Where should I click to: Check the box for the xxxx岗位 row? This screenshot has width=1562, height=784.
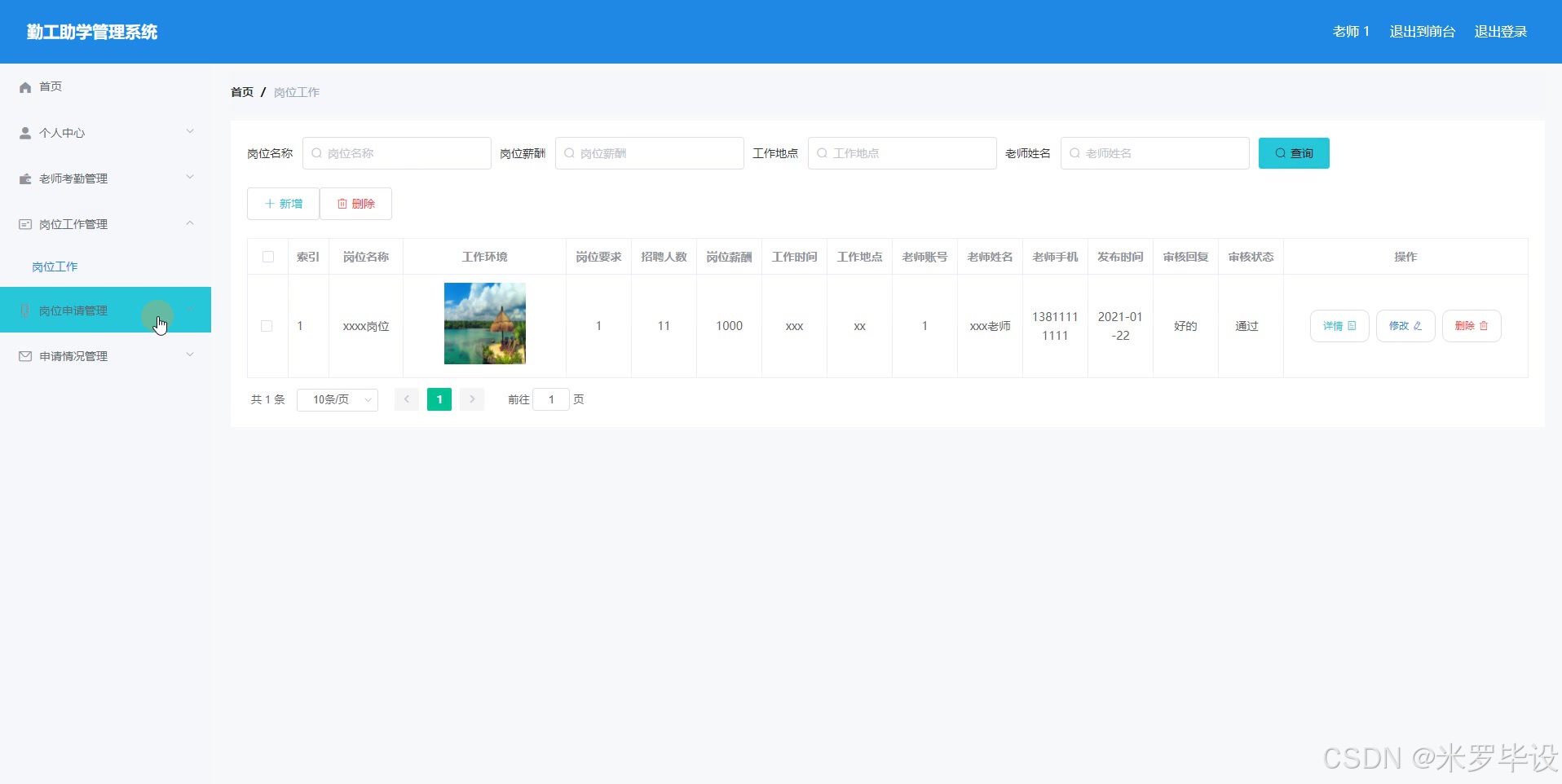click(267, 326)
